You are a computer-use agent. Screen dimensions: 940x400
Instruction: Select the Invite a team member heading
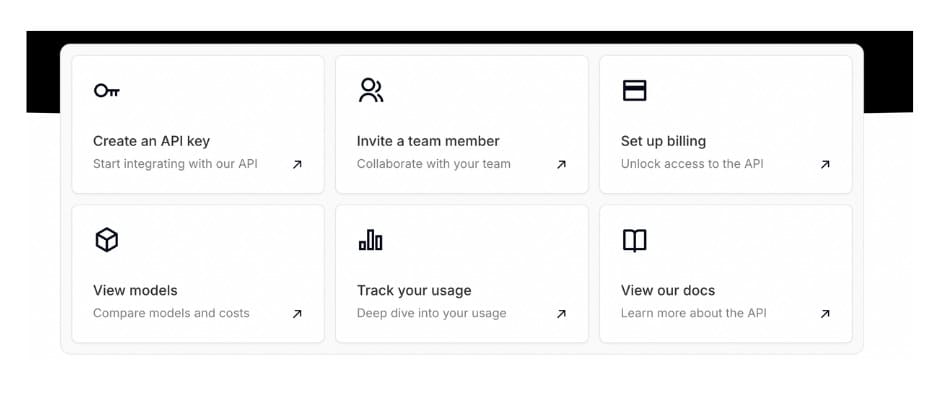(428, 141)
